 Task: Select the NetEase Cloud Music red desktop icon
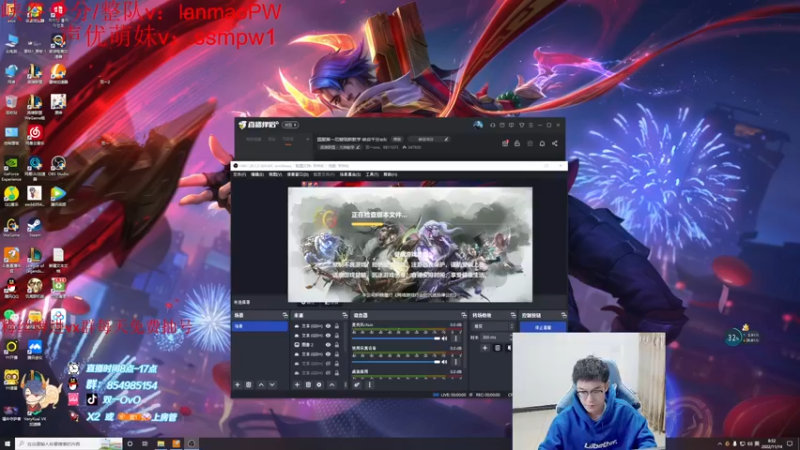pos(35,135)
